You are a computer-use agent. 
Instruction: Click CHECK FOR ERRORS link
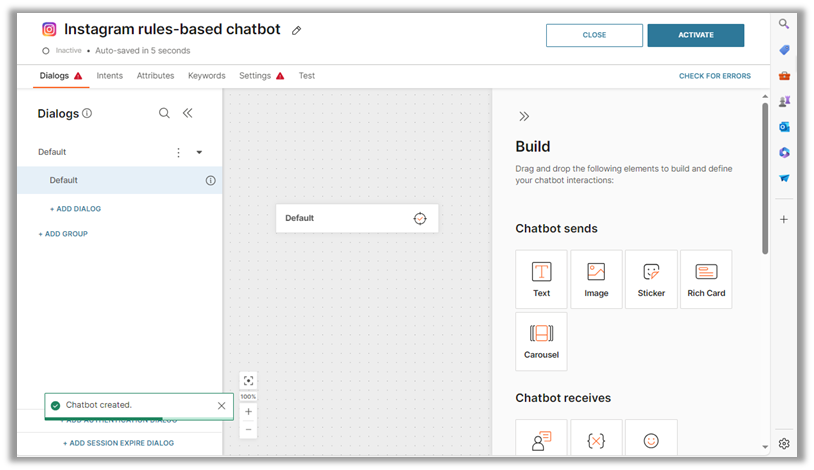pos(714,76)
